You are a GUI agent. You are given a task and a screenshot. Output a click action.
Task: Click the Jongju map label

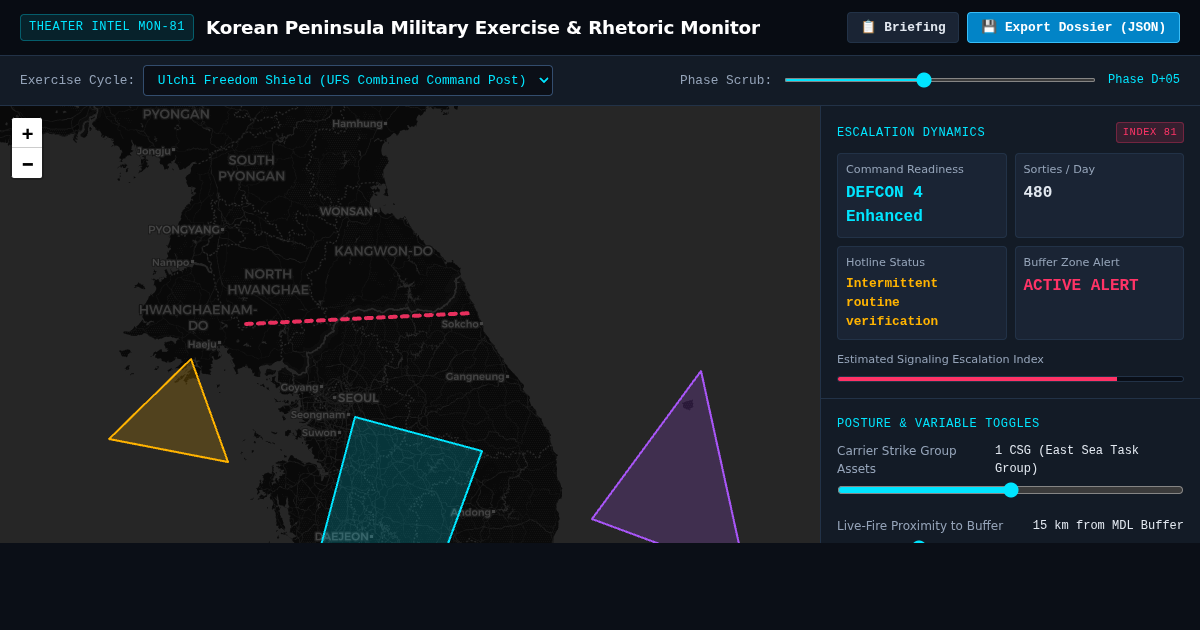point(154,152)
